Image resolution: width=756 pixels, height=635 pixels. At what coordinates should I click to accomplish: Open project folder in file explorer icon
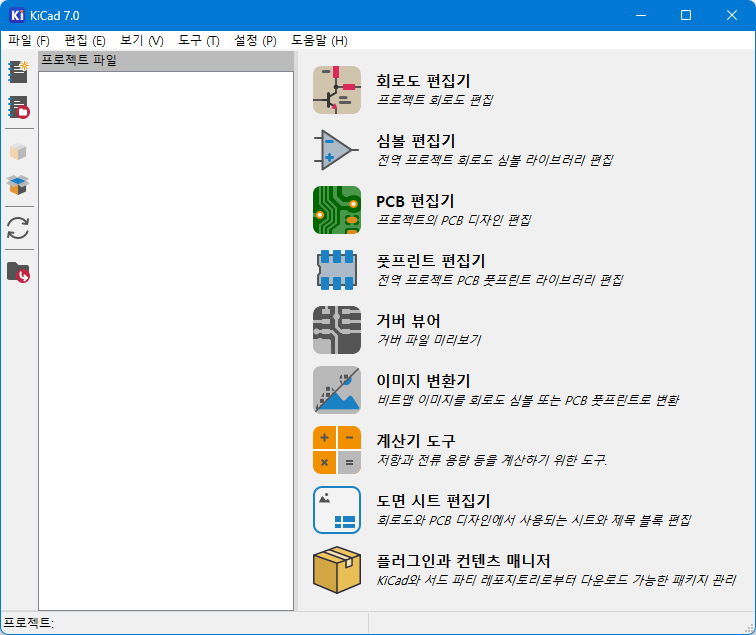(x=18, y=272)
